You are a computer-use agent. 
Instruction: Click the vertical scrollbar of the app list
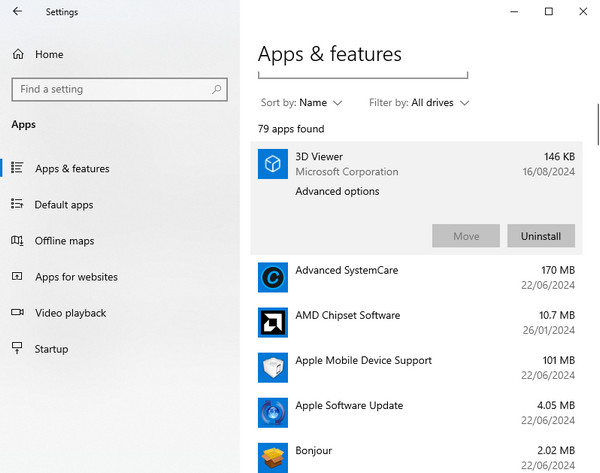click(598, 124)
